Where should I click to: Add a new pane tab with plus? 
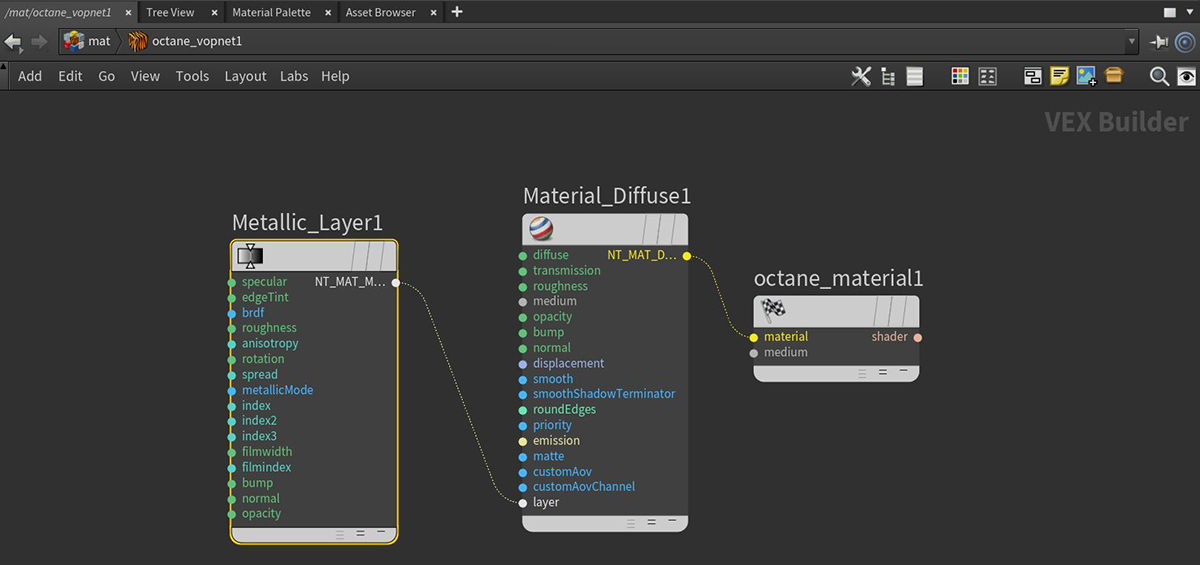[x=457, y=12]
